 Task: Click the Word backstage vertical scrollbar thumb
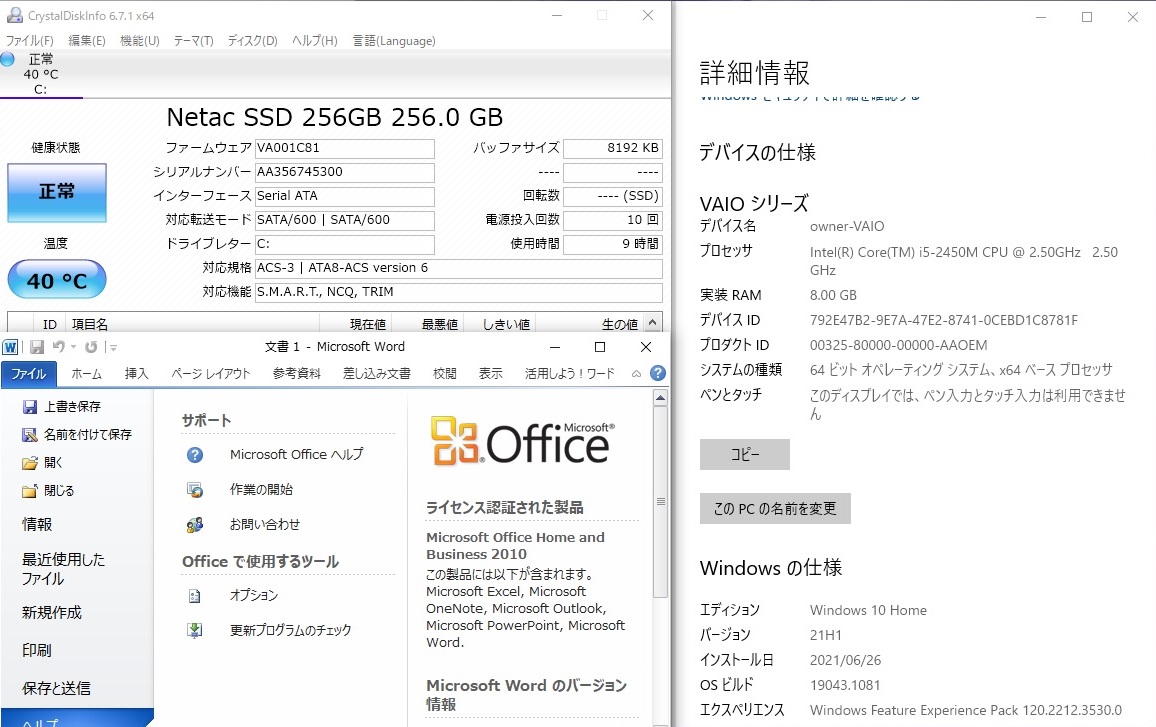point(661,502)
